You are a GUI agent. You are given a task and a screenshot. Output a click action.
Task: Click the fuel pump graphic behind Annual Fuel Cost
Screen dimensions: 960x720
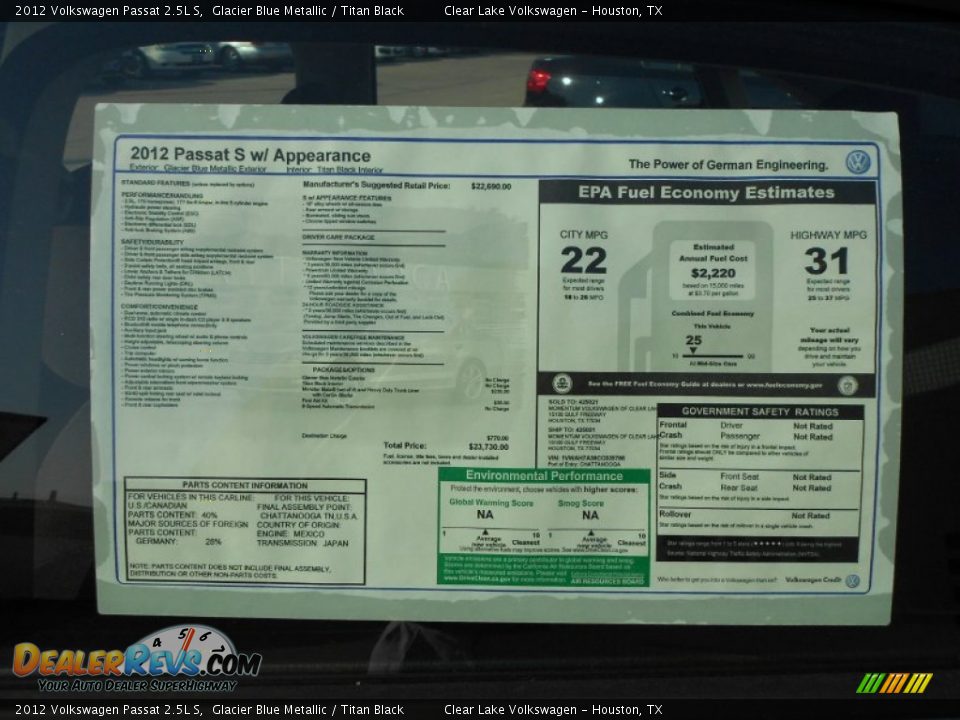pyautogui.click(x=696, y=296)
